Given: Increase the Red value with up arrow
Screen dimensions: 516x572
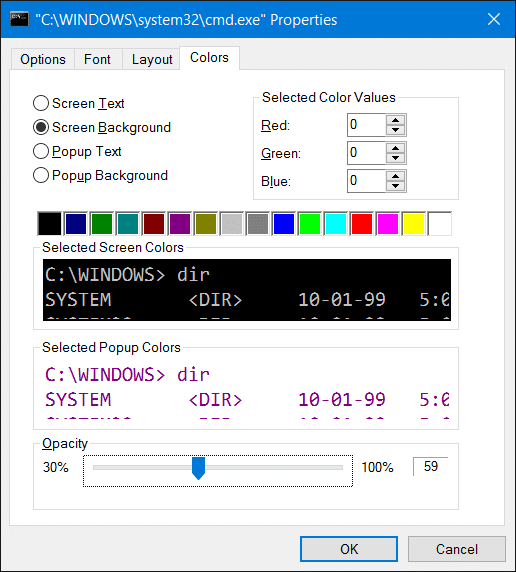Looking at the screenshot, I should pyautogui.click(x=396, y=120).
